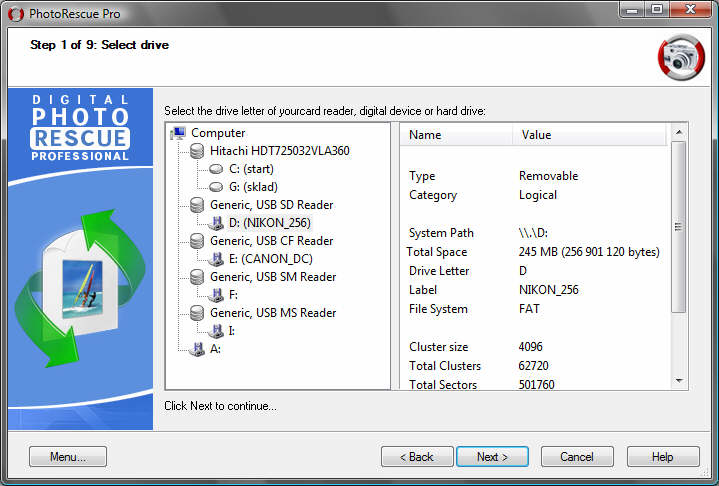Viewport: 719px width, 486px height.
Task: Click the Total Clusters value 62720
Action: point(533,366)
